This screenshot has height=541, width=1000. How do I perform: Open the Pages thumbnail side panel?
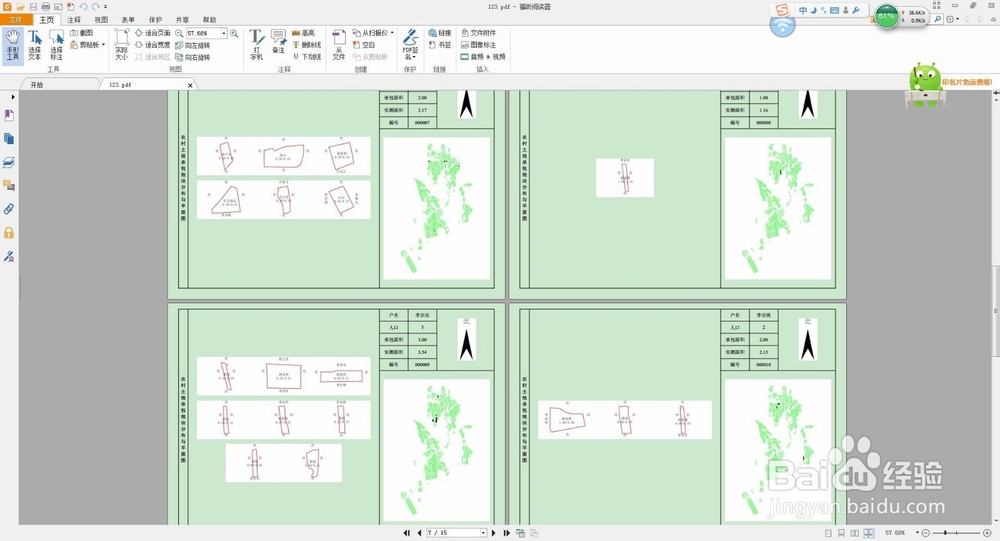coord(9,138)
